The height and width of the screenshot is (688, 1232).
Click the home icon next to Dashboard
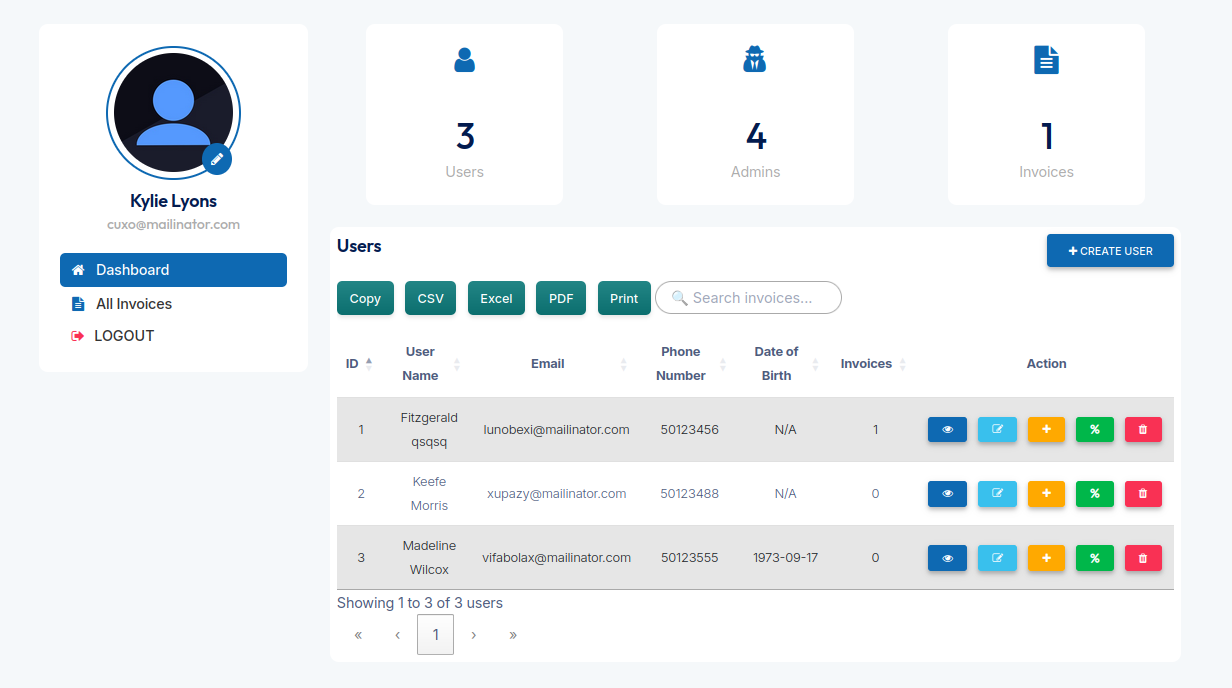pyautogui.click(x=77, y=269)
